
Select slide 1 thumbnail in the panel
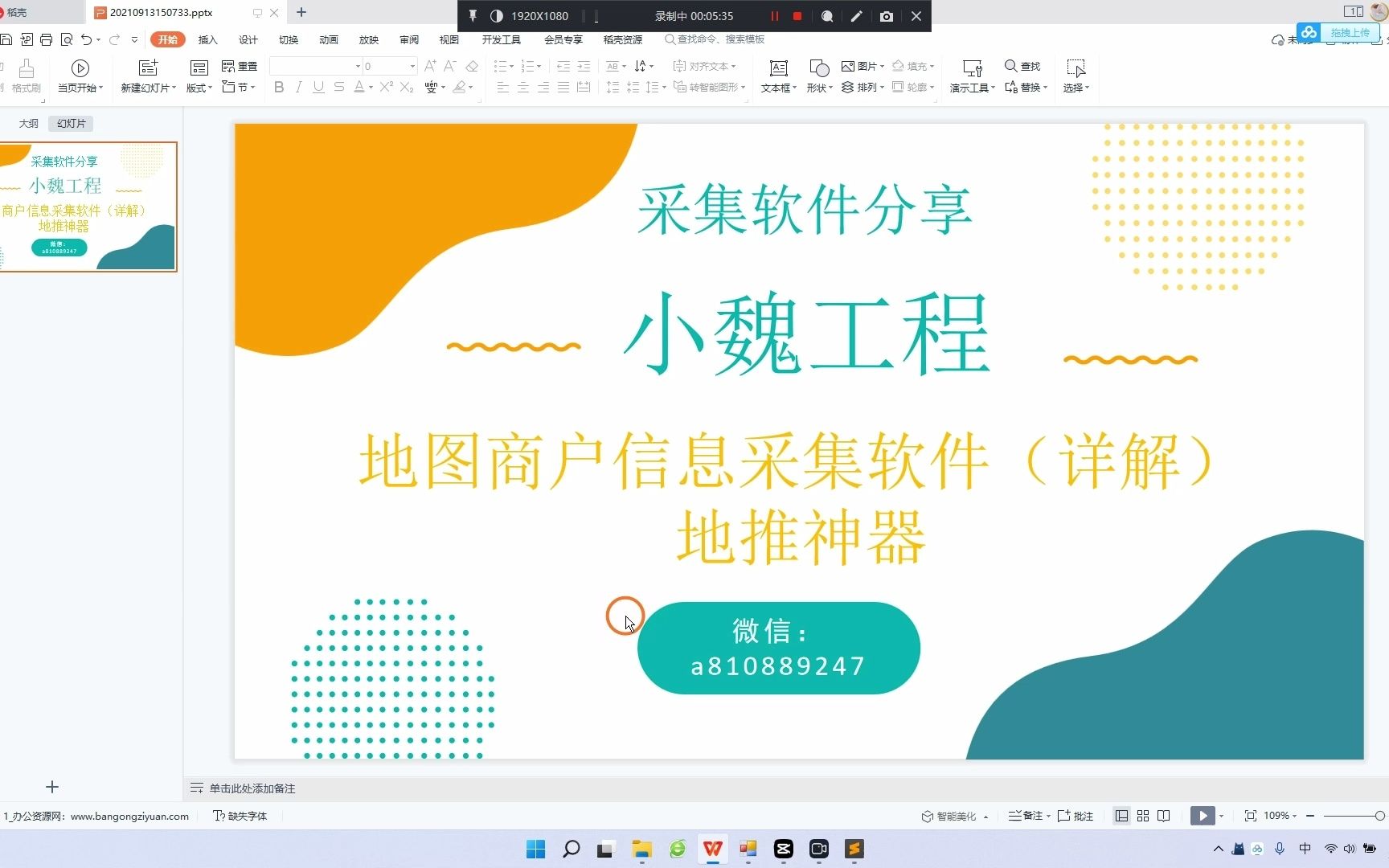coord(88,207)
